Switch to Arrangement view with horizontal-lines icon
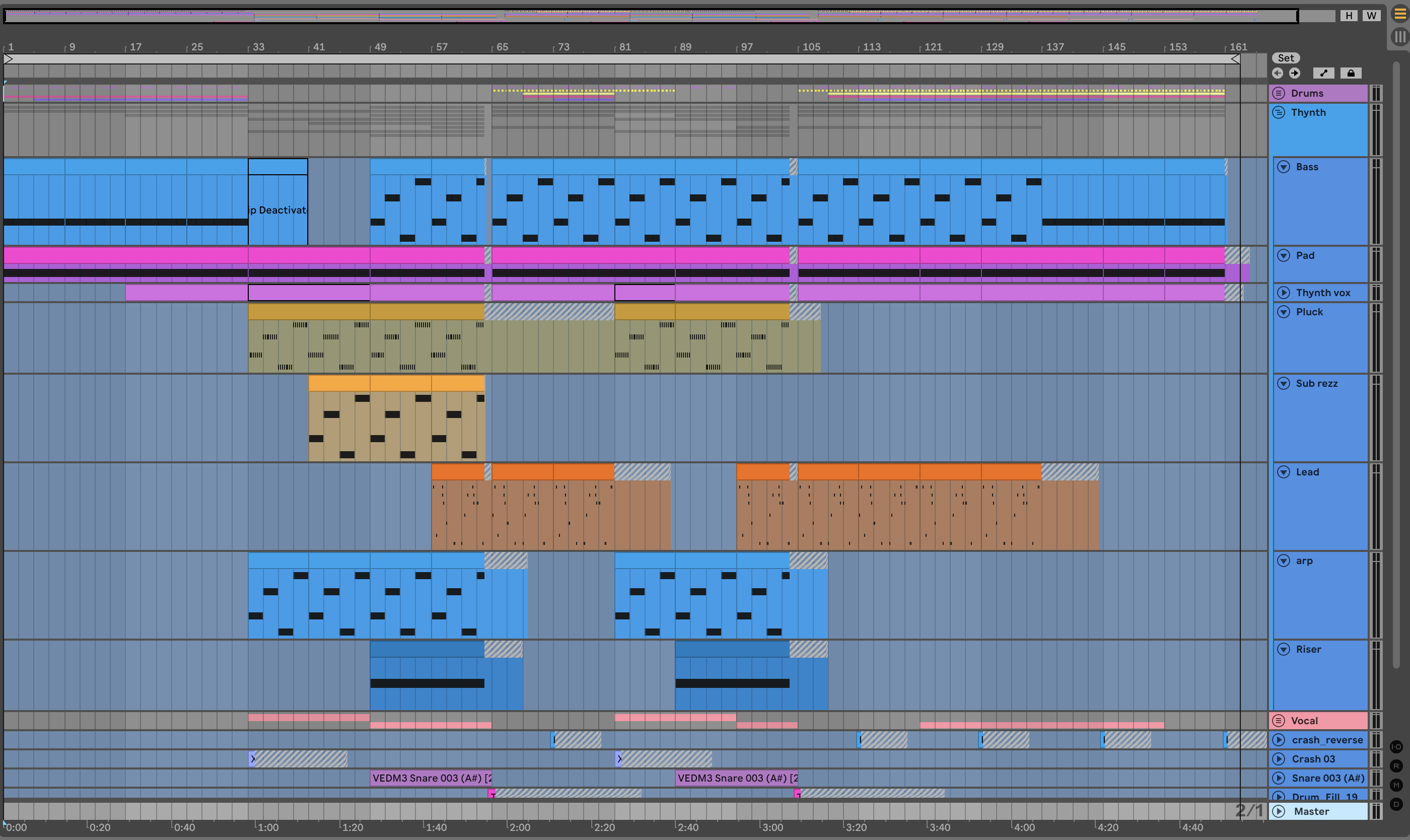The width and height of the screenshot is (1410, 840). click(1400, 14)
